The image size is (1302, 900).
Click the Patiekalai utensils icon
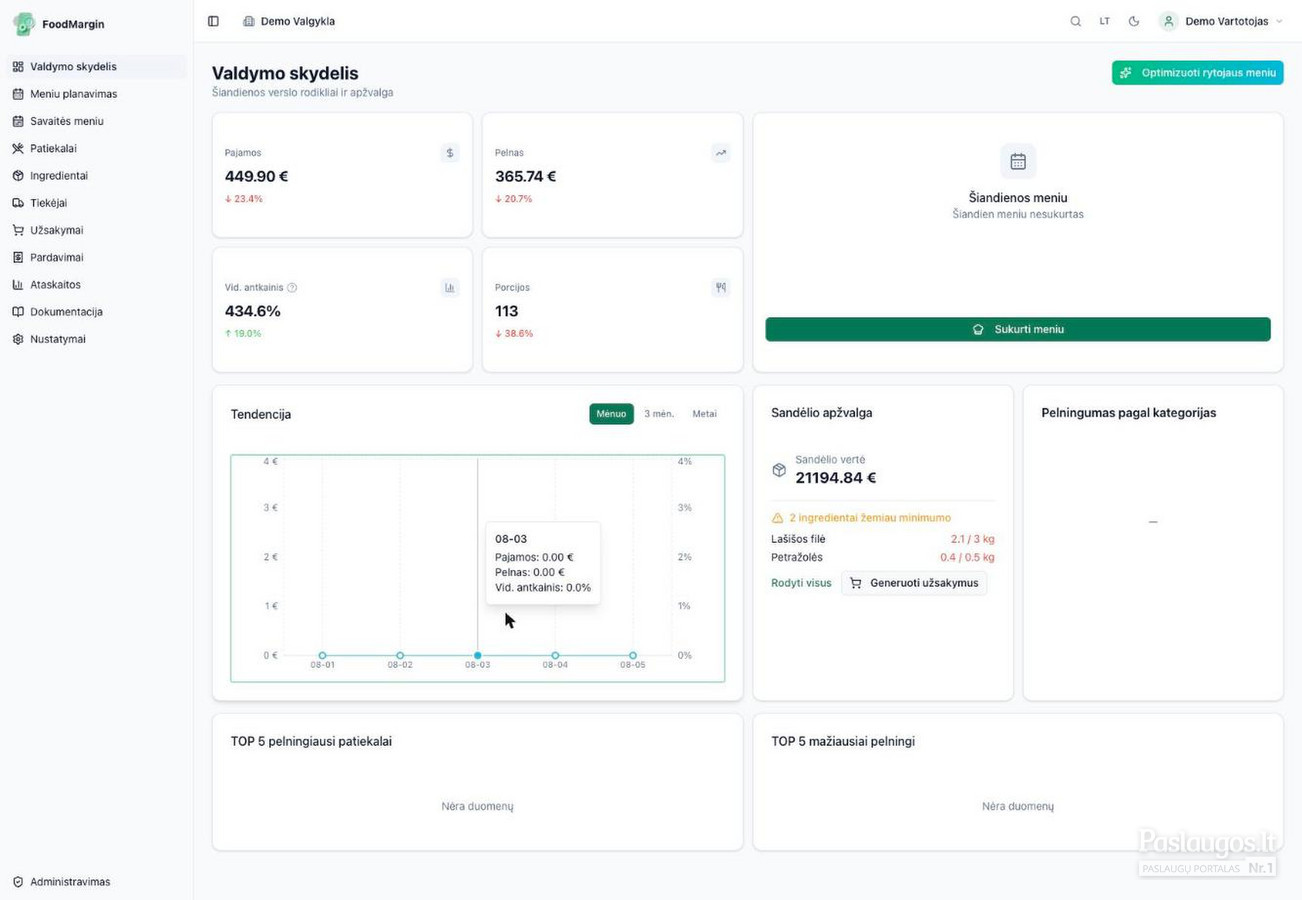pyautogui.click(x=18, y=148)
